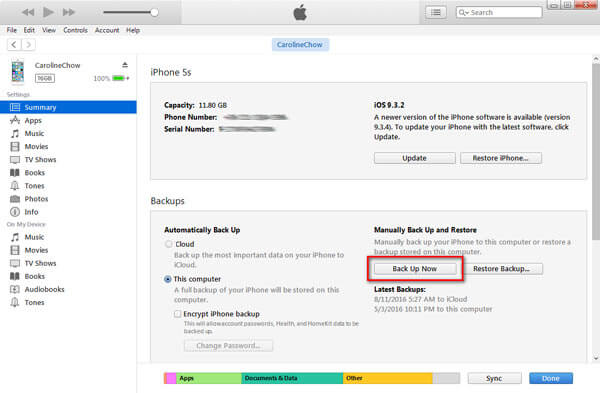Click Change Password button

pyautogui.click(x=228, y=346)
